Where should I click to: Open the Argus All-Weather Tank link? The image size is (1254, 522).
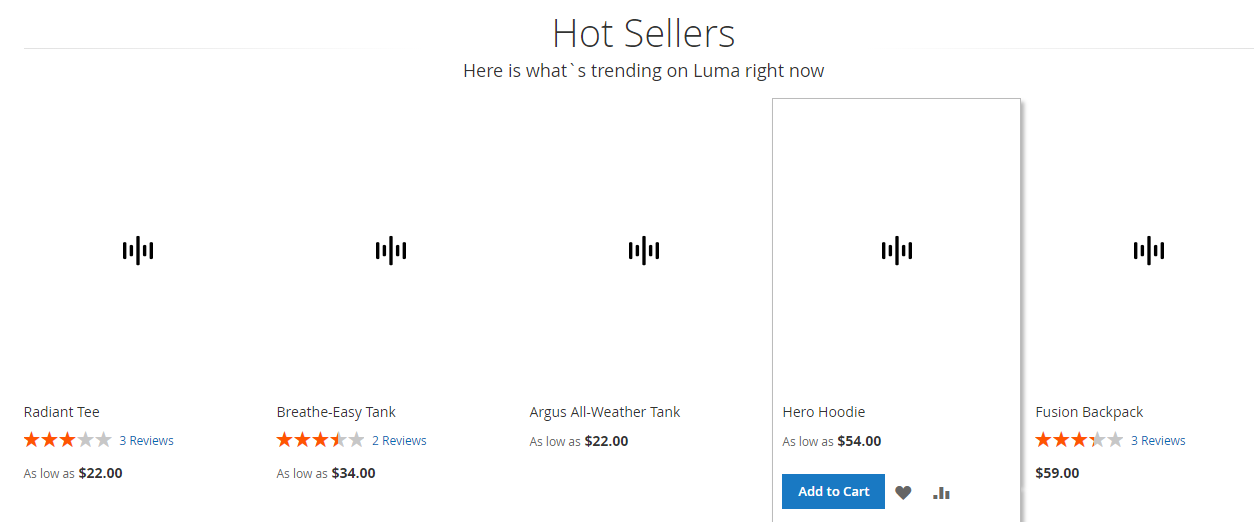605,412
